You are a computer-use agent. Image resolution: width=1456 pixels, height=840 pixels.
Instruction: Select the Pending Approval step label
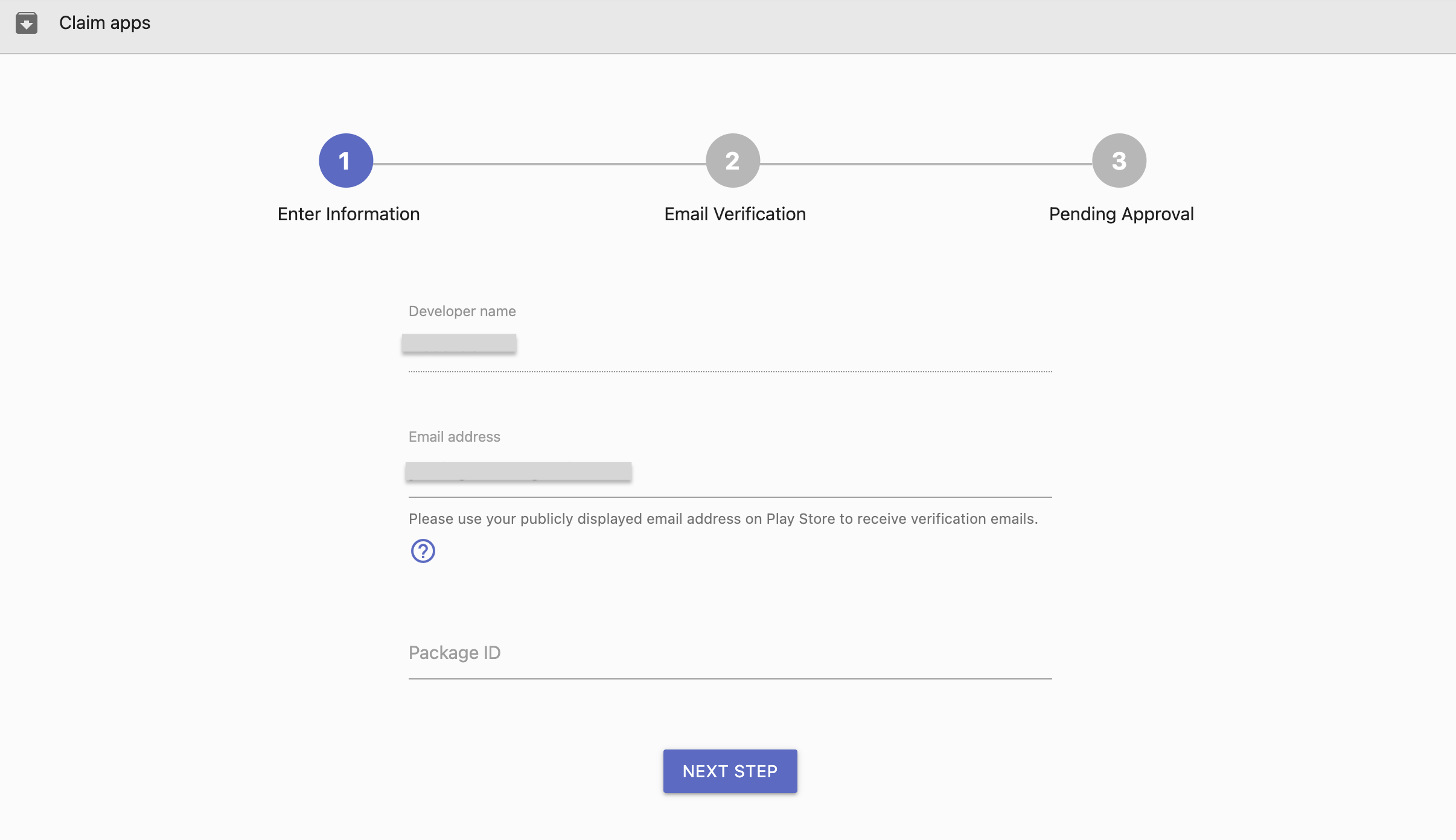[x=1121, y=214]
